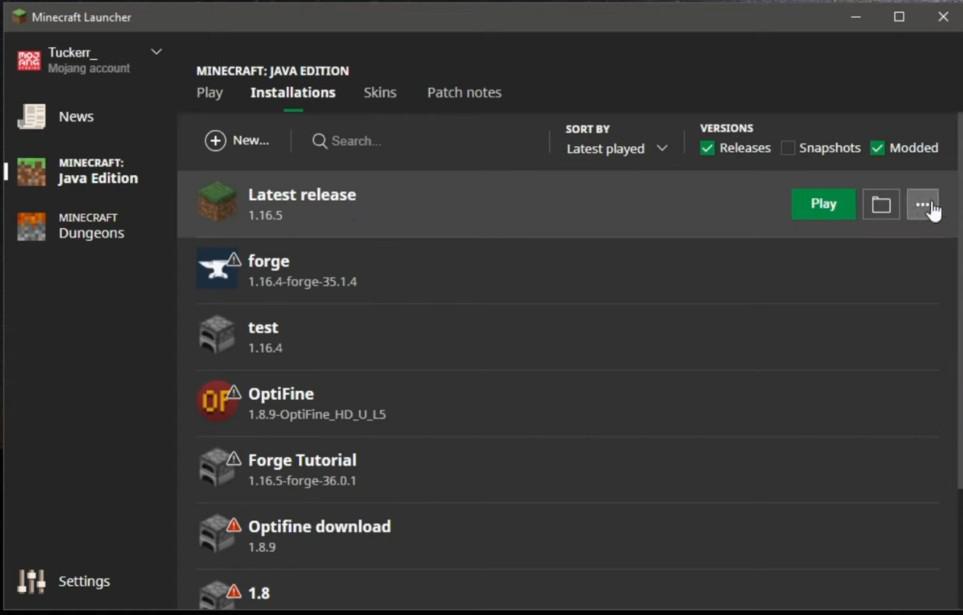Open the Patch notes tab
The height and width of the screenshot is (615, 963).
click(464, 93)
